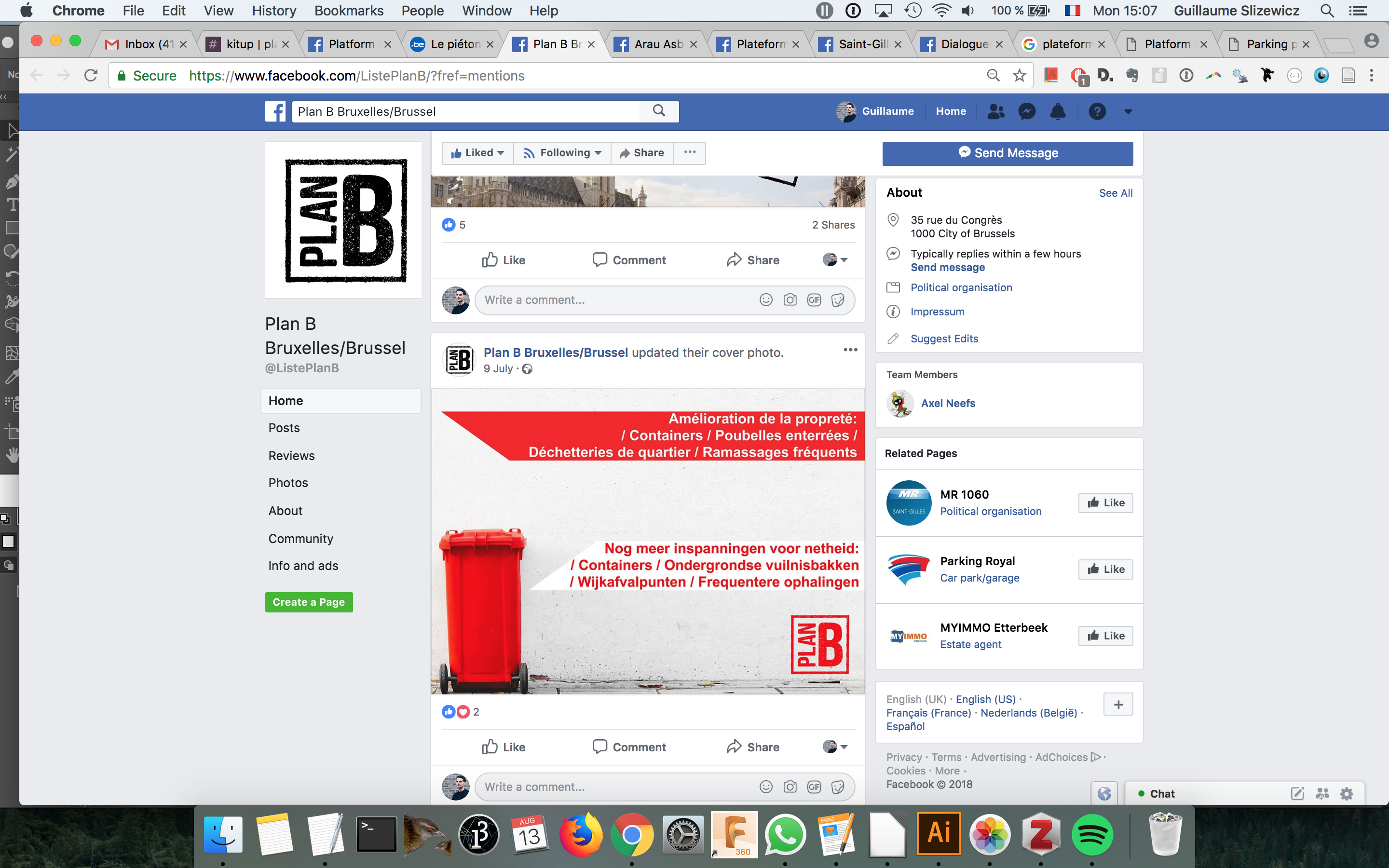Open Facebook friend requests icon

tap(996, 111)
